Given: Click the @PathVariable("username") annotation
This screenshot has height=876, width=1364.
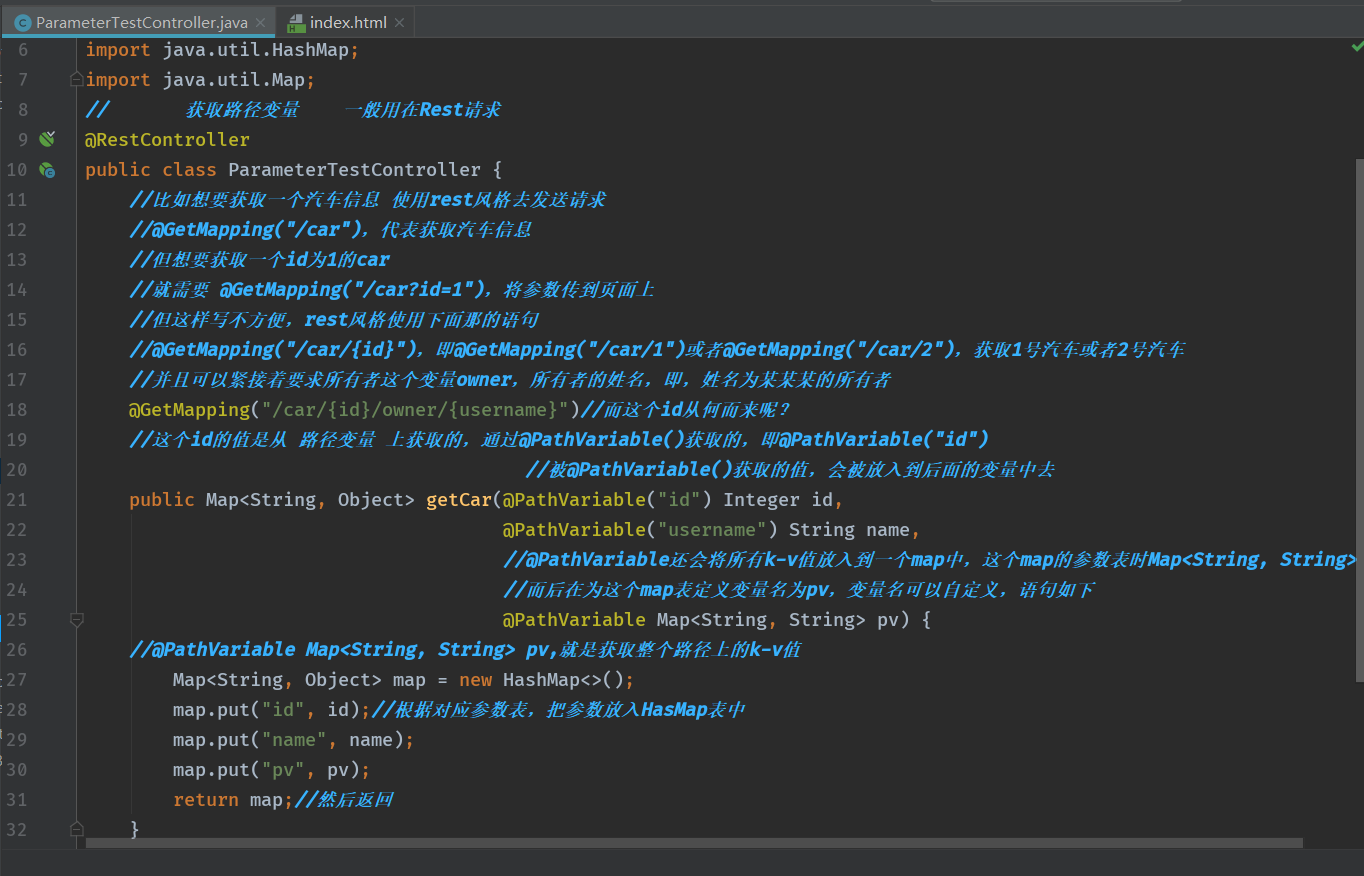Looking at the screenshot, I should pos(640,530).
